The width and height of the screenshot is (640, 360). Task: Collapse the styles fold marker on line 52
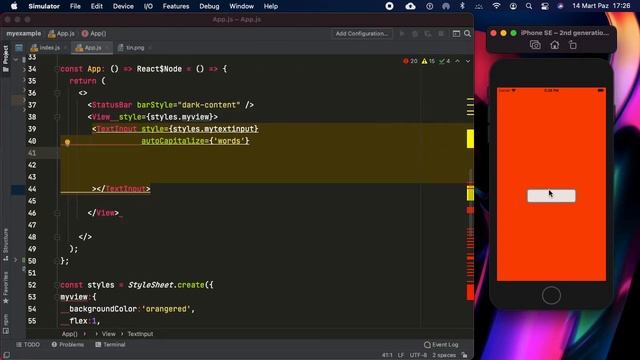point(57,285)
